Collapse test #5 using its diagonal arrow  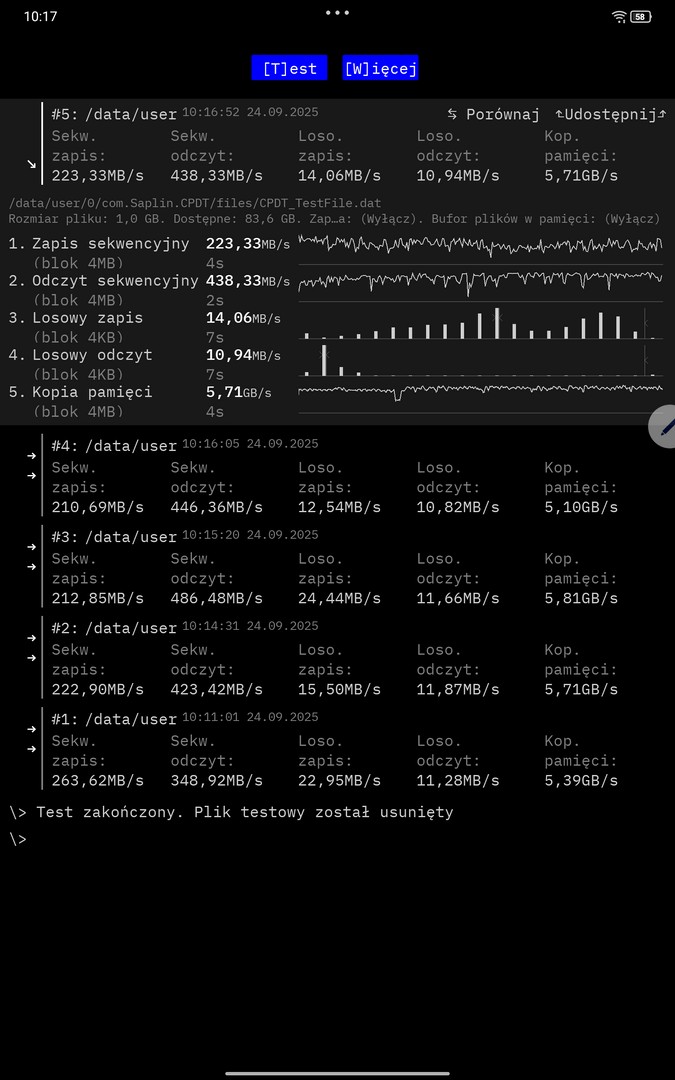[x=31, y=163]
